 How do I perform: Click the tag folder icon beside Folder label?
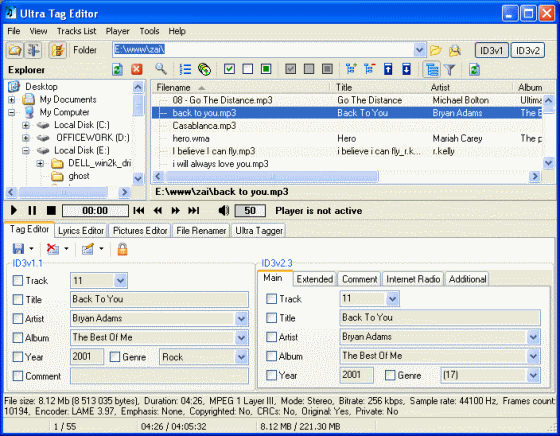(58, 50)
